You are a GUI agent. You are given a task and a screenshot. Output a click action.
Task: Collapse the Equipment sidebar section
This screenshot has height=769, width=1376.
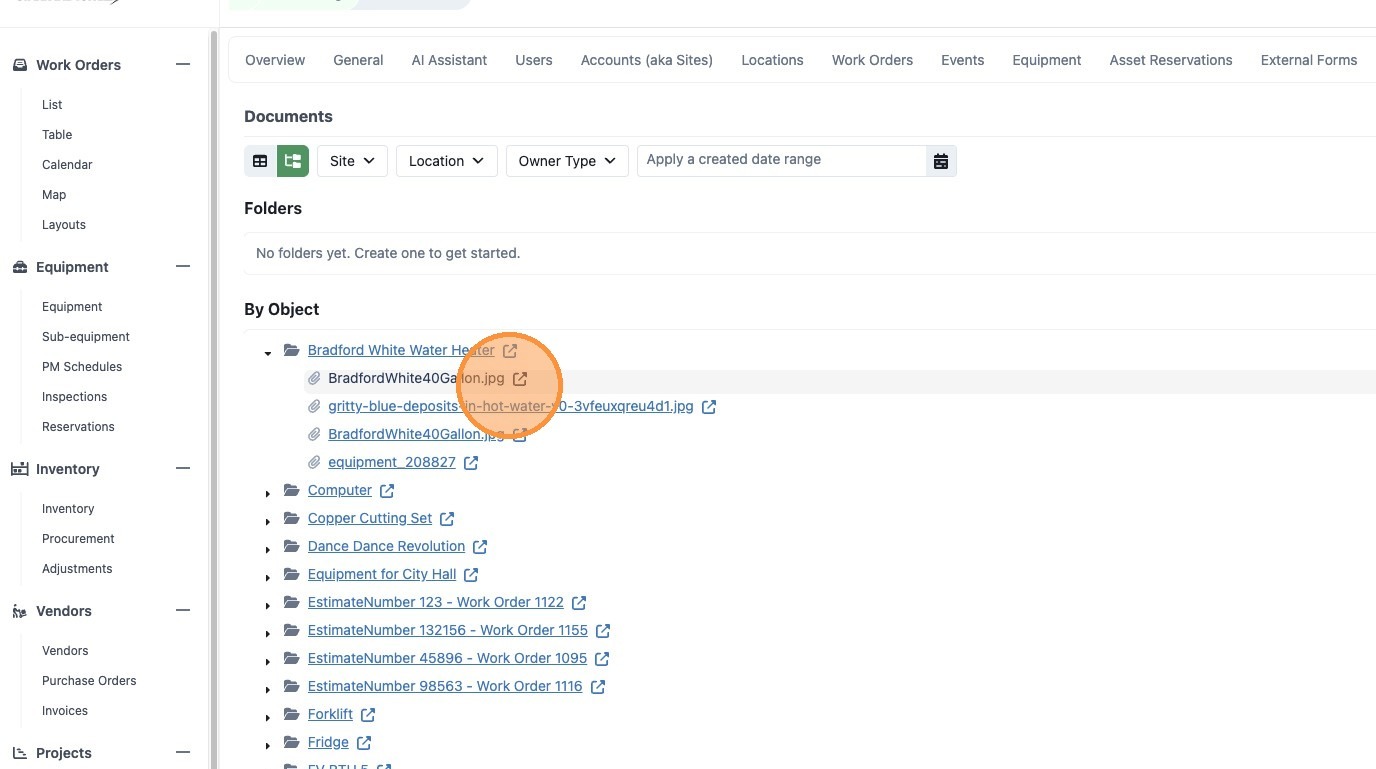click(183, 266)
